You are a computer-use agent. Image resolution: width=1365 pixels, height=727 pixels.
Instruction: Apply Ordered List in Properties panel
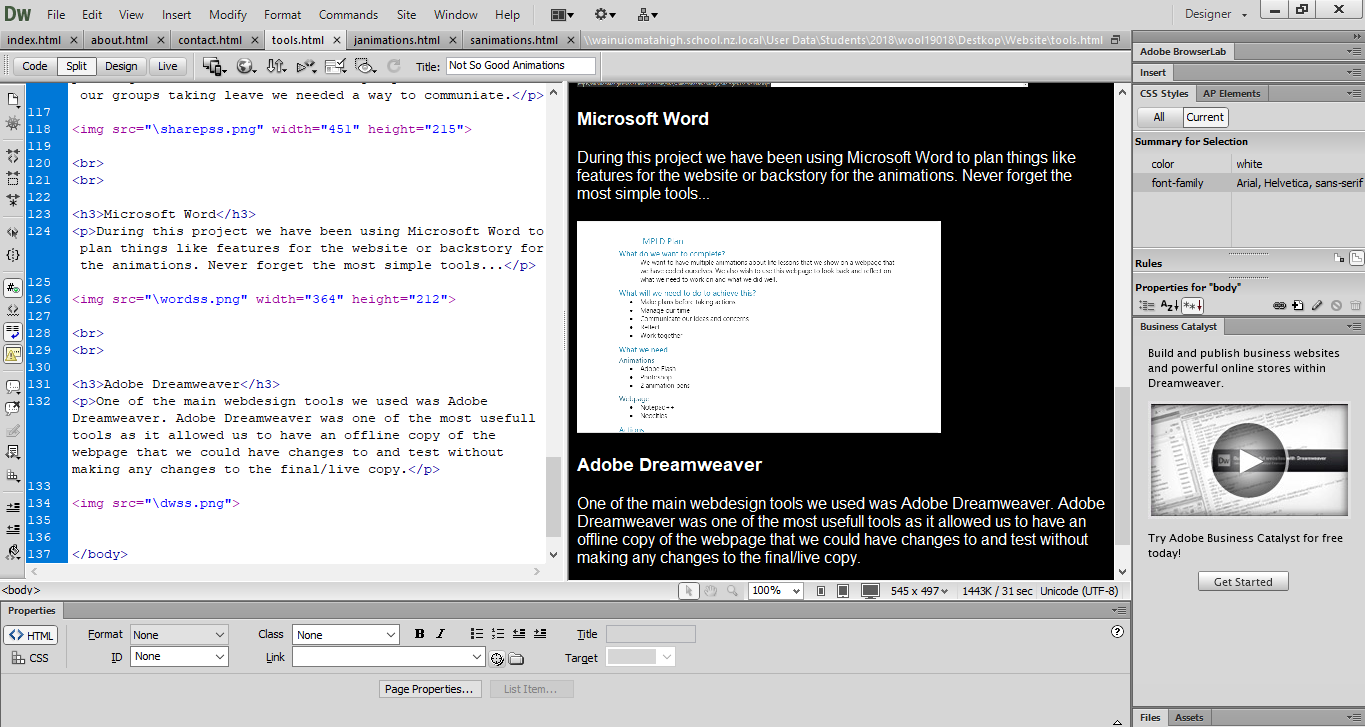pyautogui.click(x=498, y=634)
